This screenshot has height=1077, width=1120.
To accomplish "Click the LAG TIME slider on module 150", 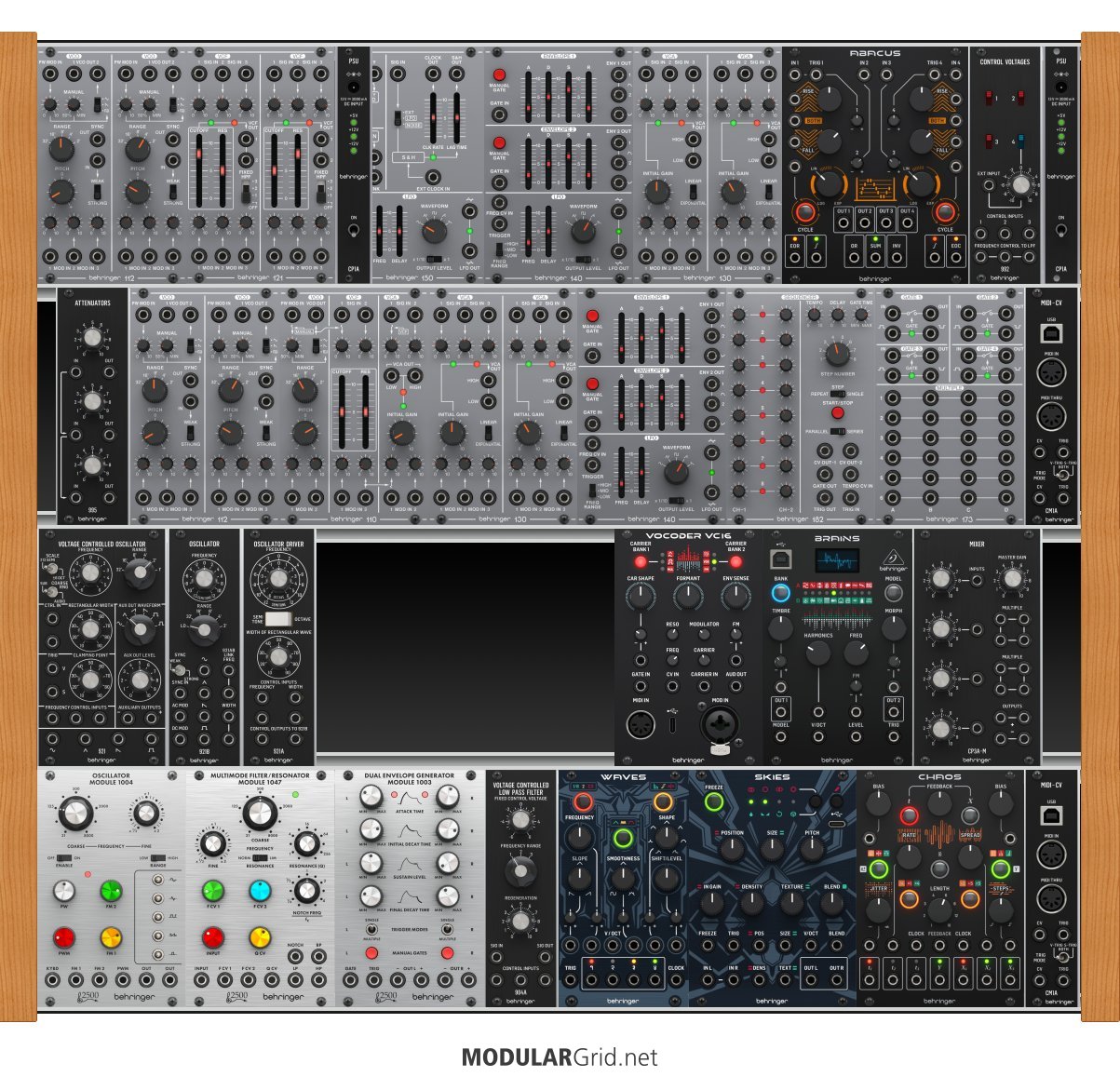I will (x=456, y=116).
